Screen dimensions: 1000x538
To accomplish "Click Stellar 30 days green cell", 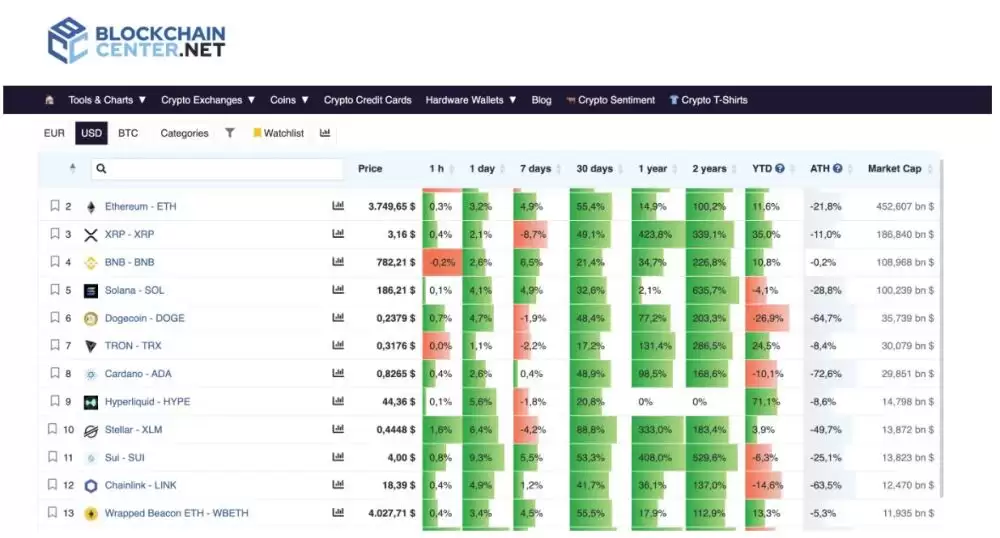I will (x=598, y=430).
